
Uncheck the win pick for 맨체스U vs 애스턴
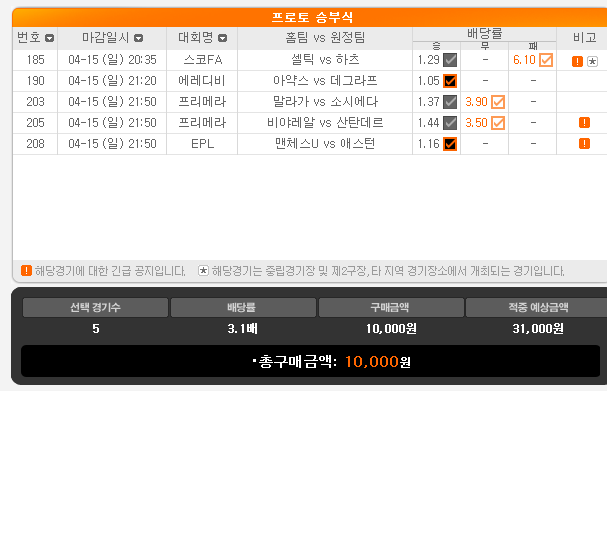tap(450, 144)
